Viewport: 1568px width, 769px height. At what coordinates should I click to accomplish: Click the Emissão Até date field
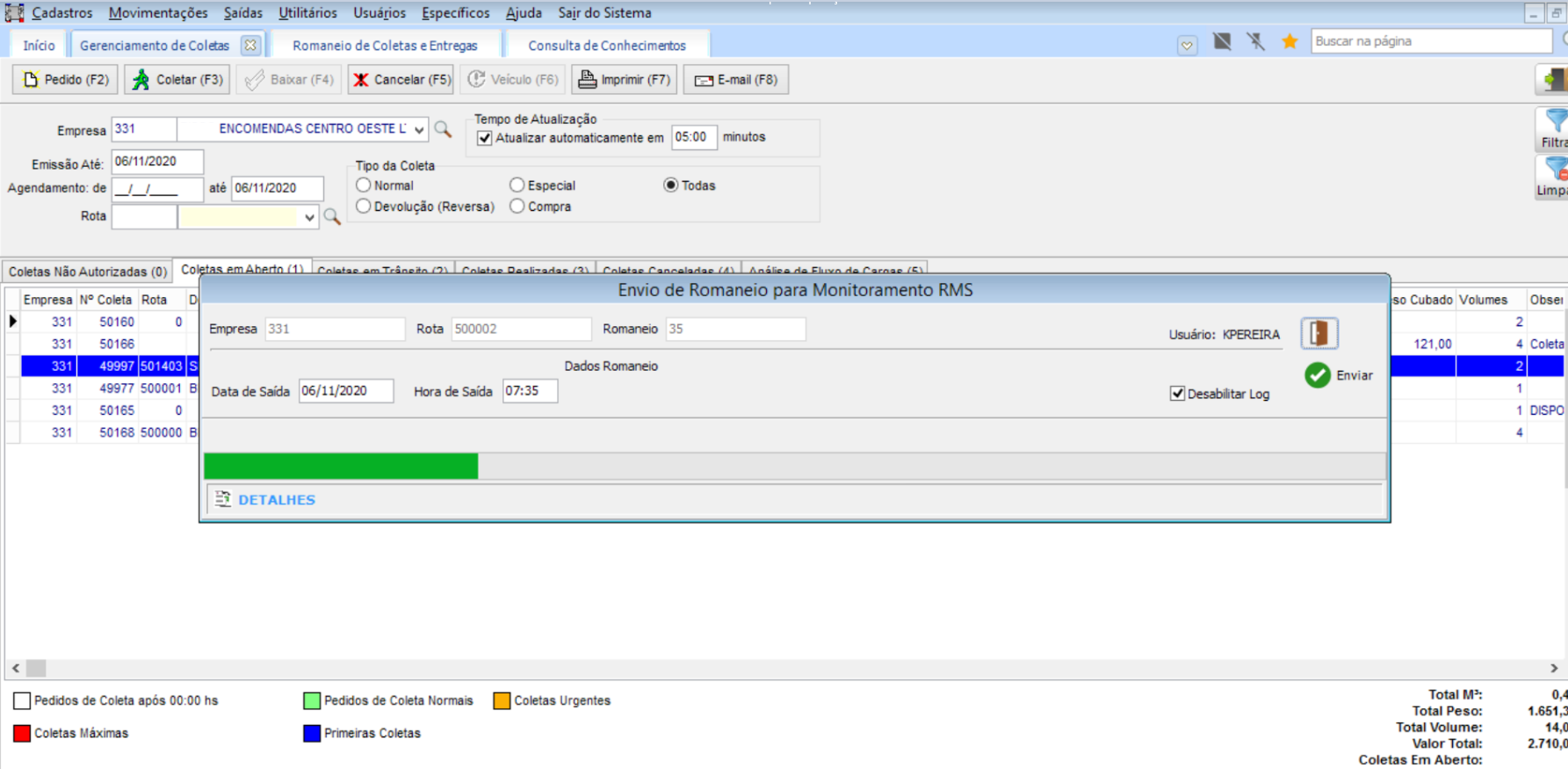pyautogui.click(x=157, y=162)
